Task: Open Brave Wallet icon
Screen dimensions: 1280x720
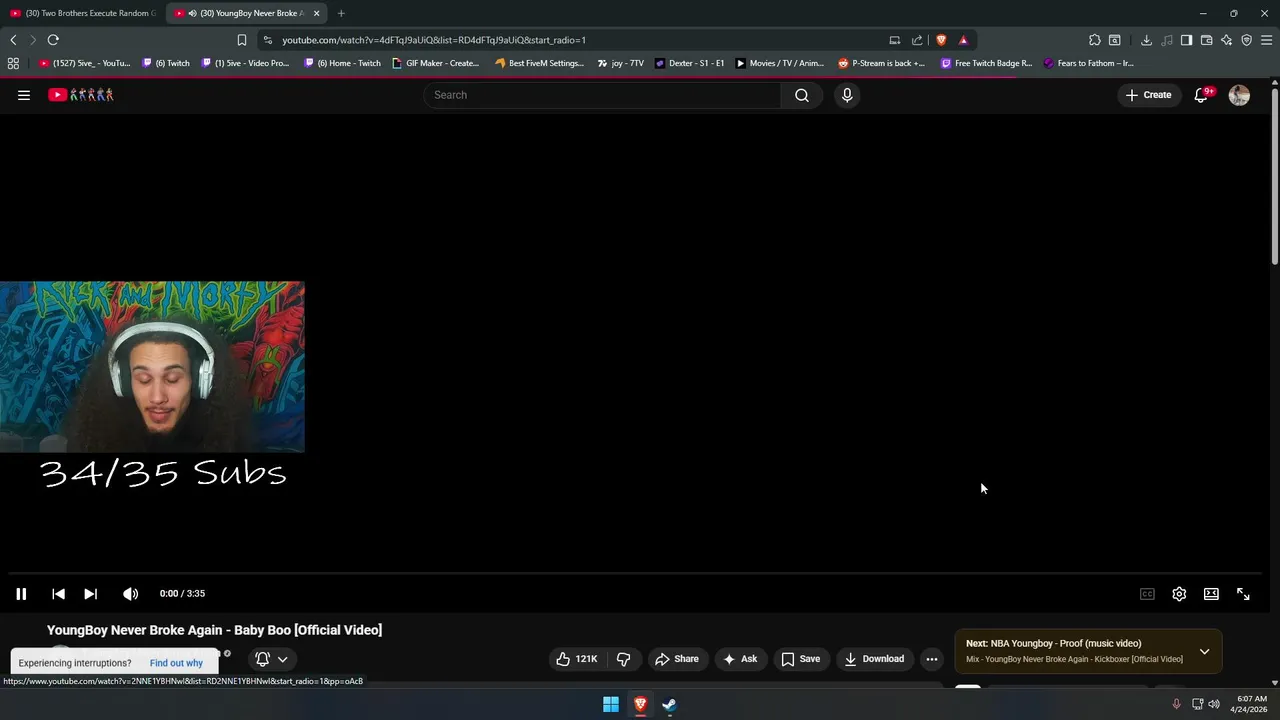Action: tap(1206, 40)
